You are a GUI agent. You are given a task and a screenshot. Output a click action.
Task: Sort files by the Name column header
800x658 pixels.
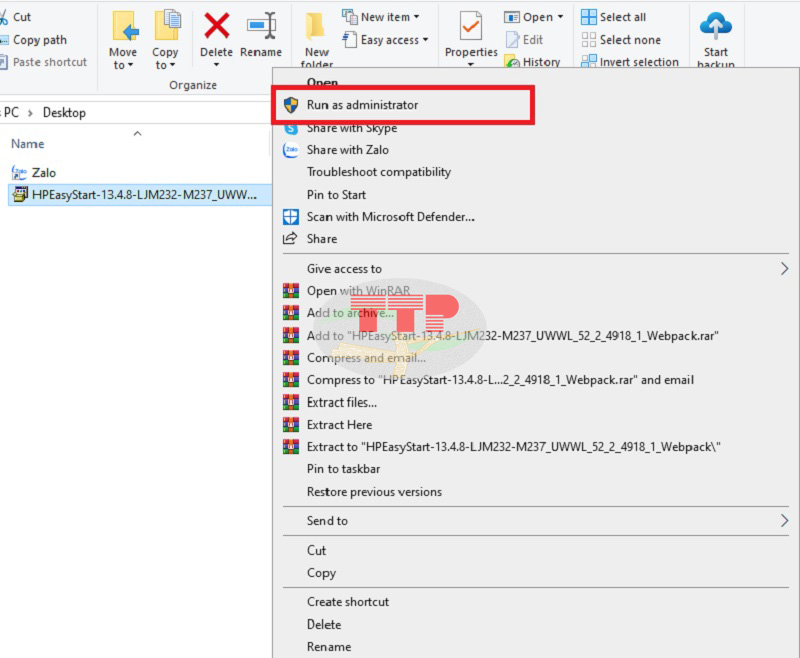pos(28,144)
